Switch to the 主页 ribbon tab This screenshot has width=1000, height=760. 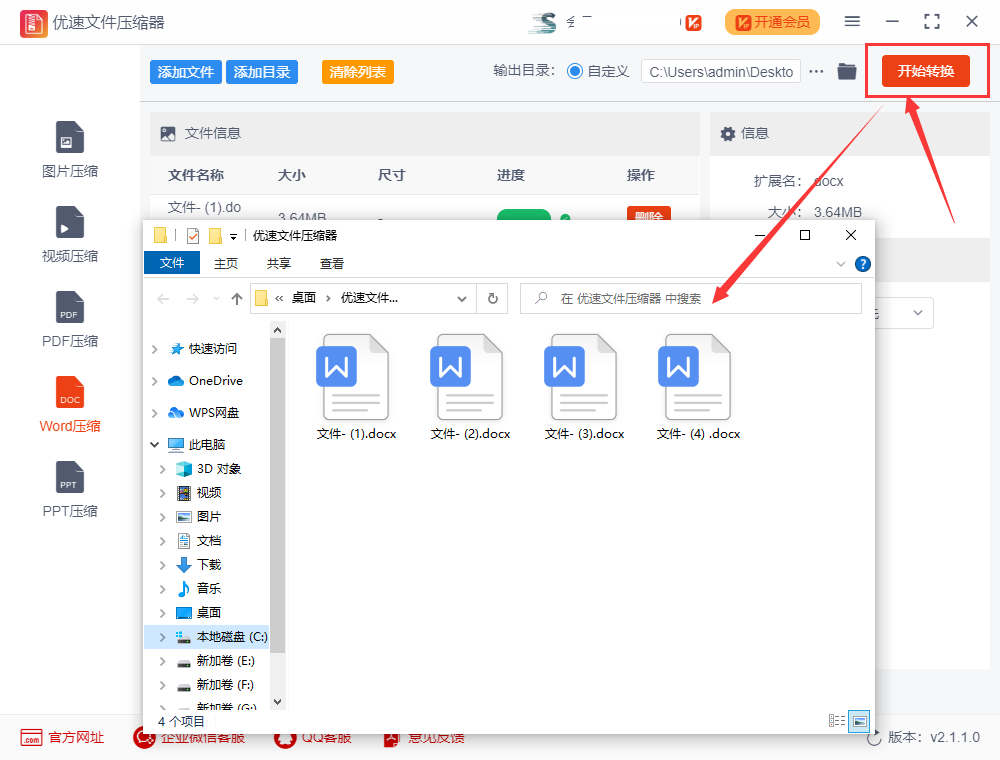tap(226, 263)
